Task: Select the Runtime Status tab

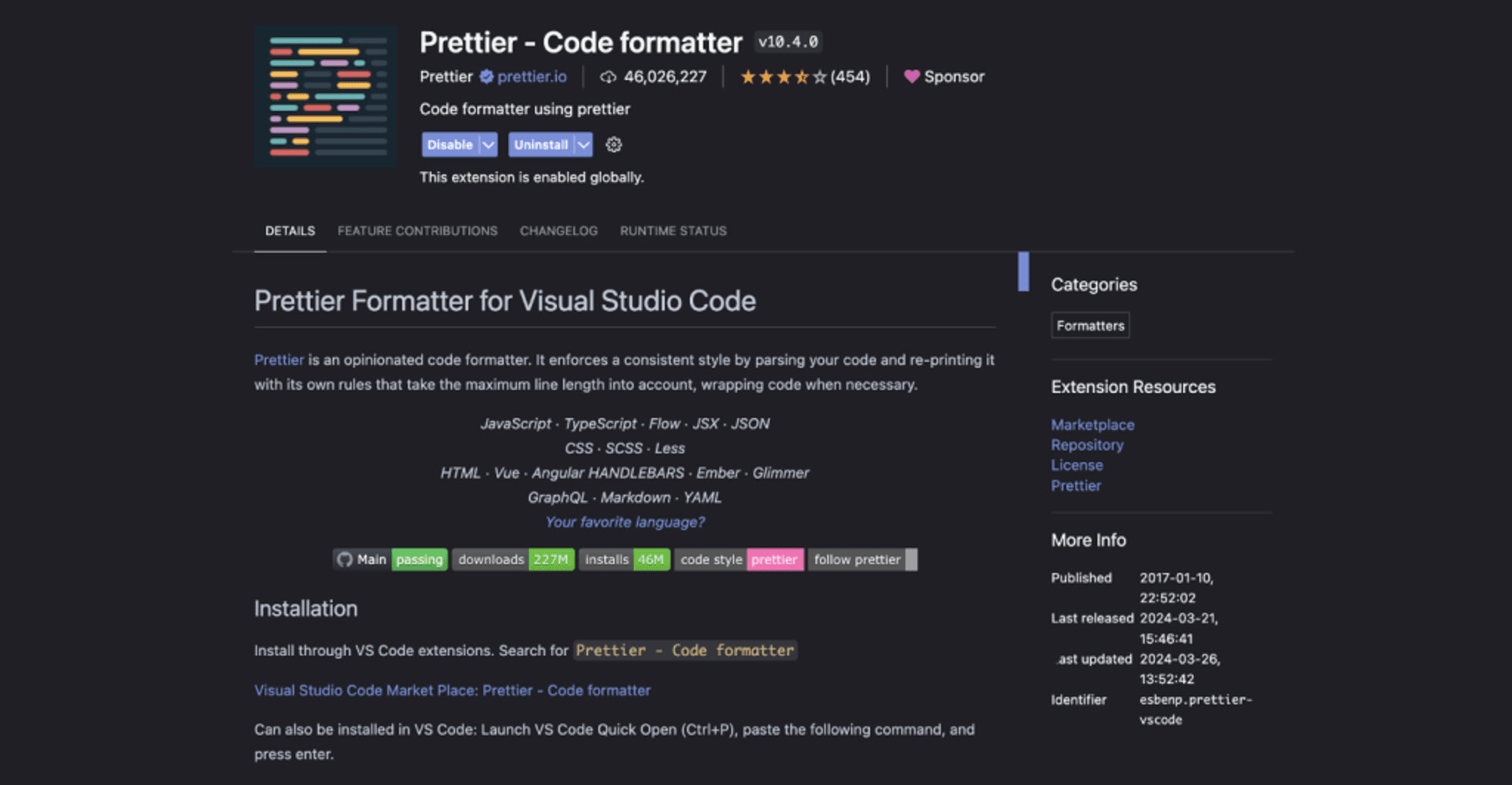Action: [673, 231]
